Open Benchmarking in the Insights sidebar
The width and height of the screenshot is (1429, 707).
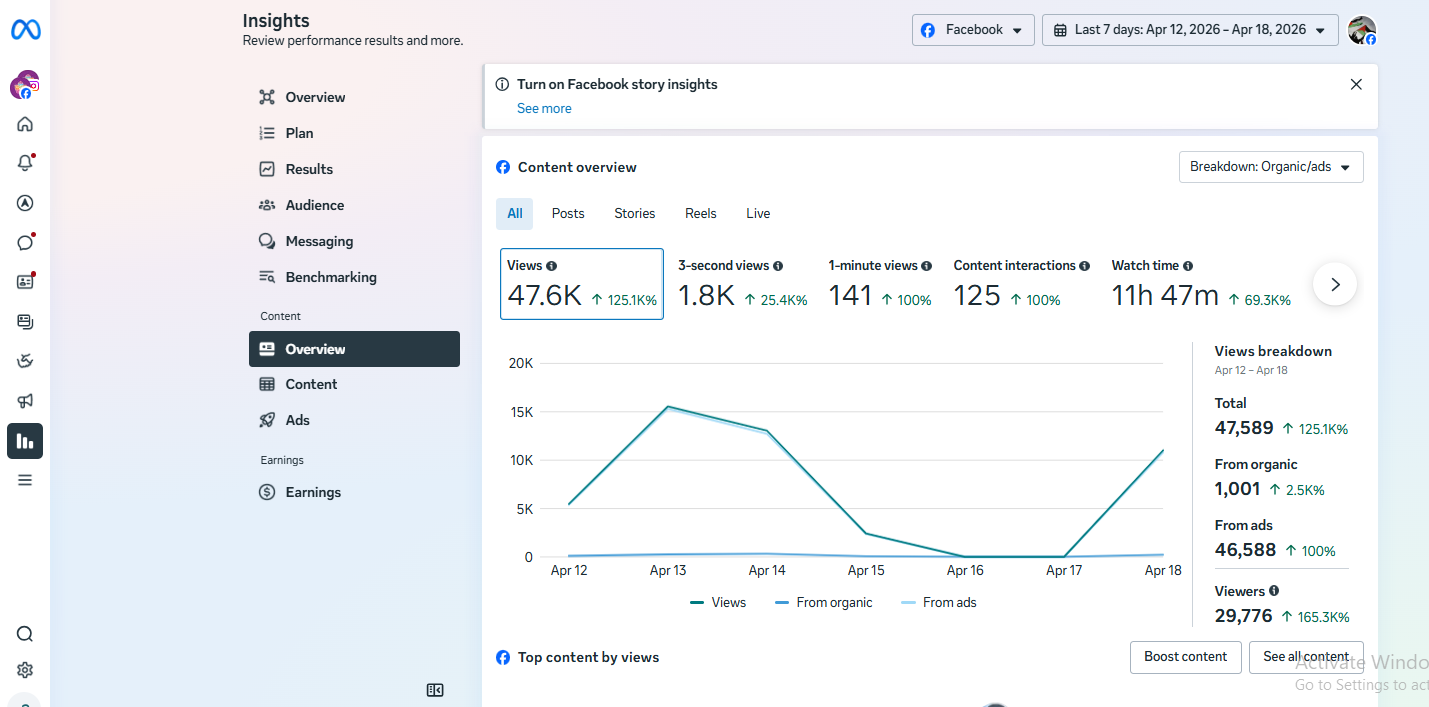coord(354,277)
